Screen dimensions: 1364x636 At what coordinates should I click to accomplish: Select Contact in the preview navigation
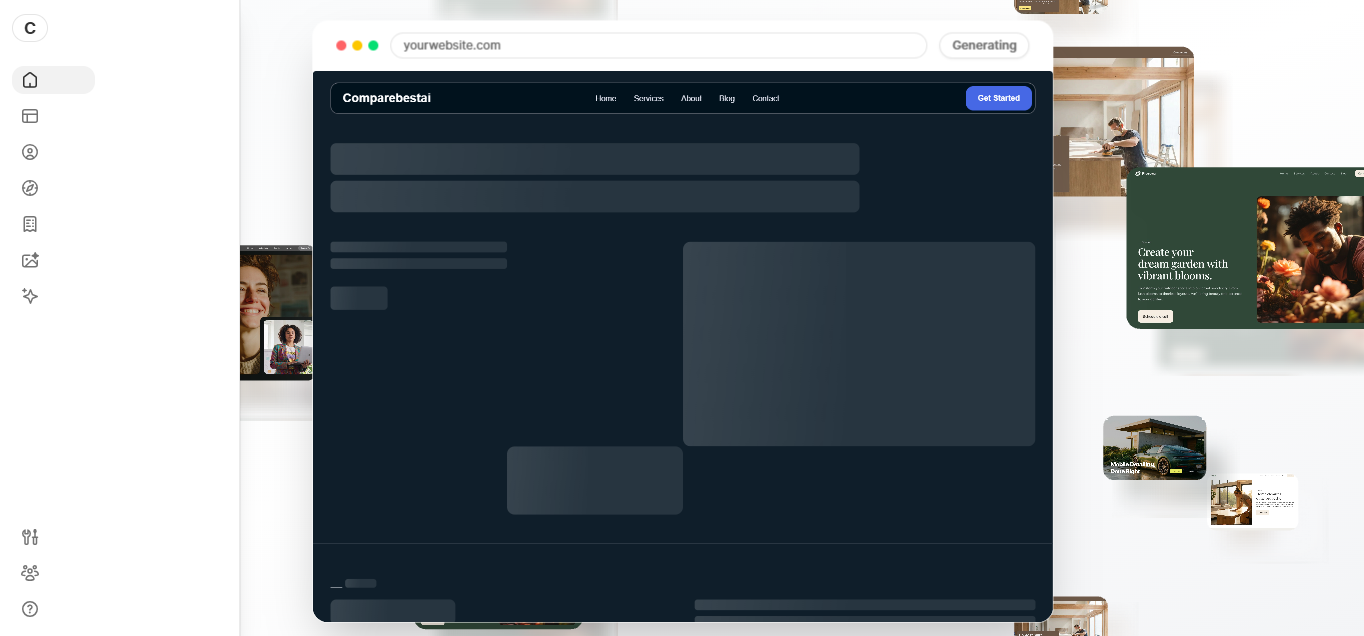point(766,98)
